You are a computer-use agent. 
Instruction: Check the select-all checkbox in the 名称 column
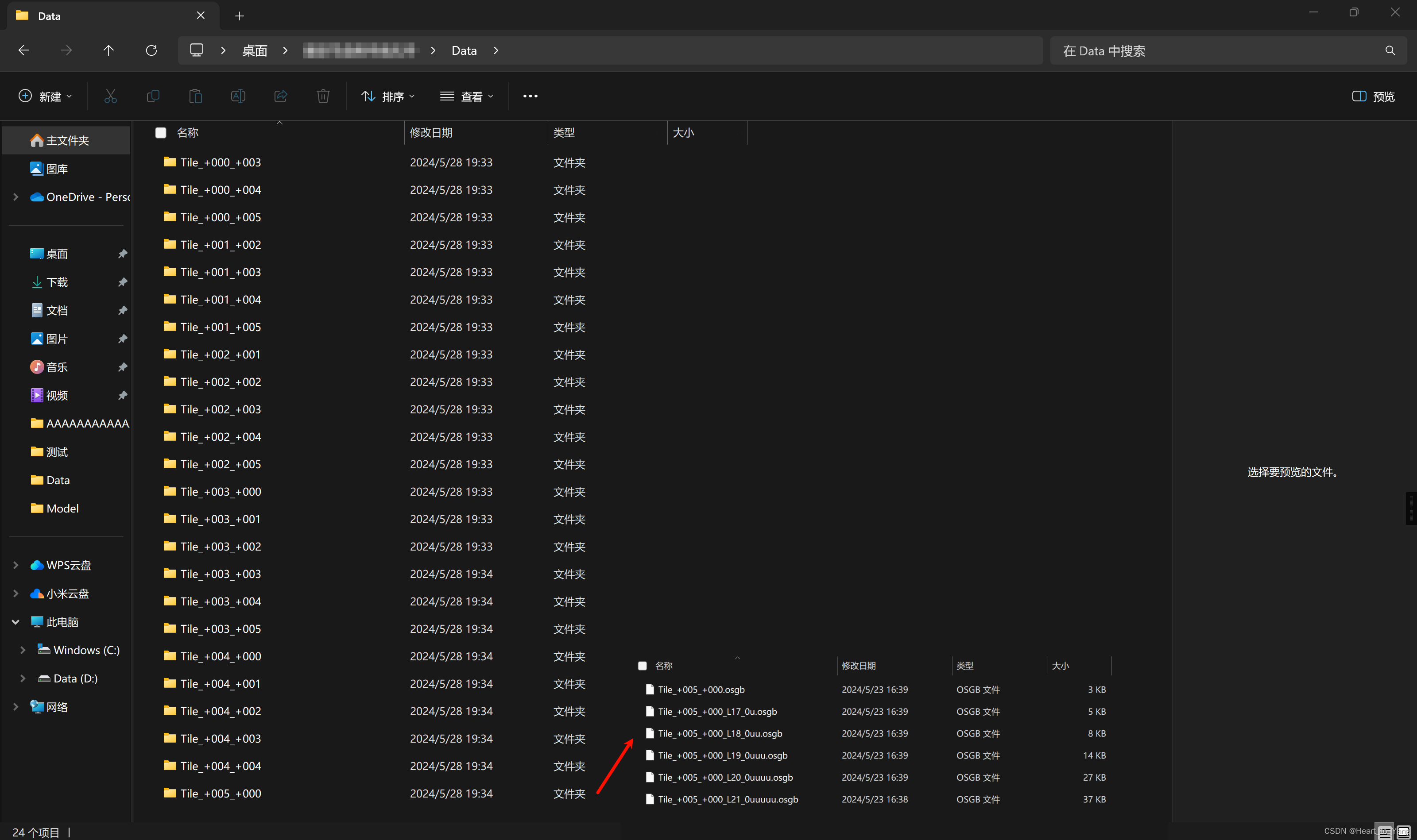[161, 132]
